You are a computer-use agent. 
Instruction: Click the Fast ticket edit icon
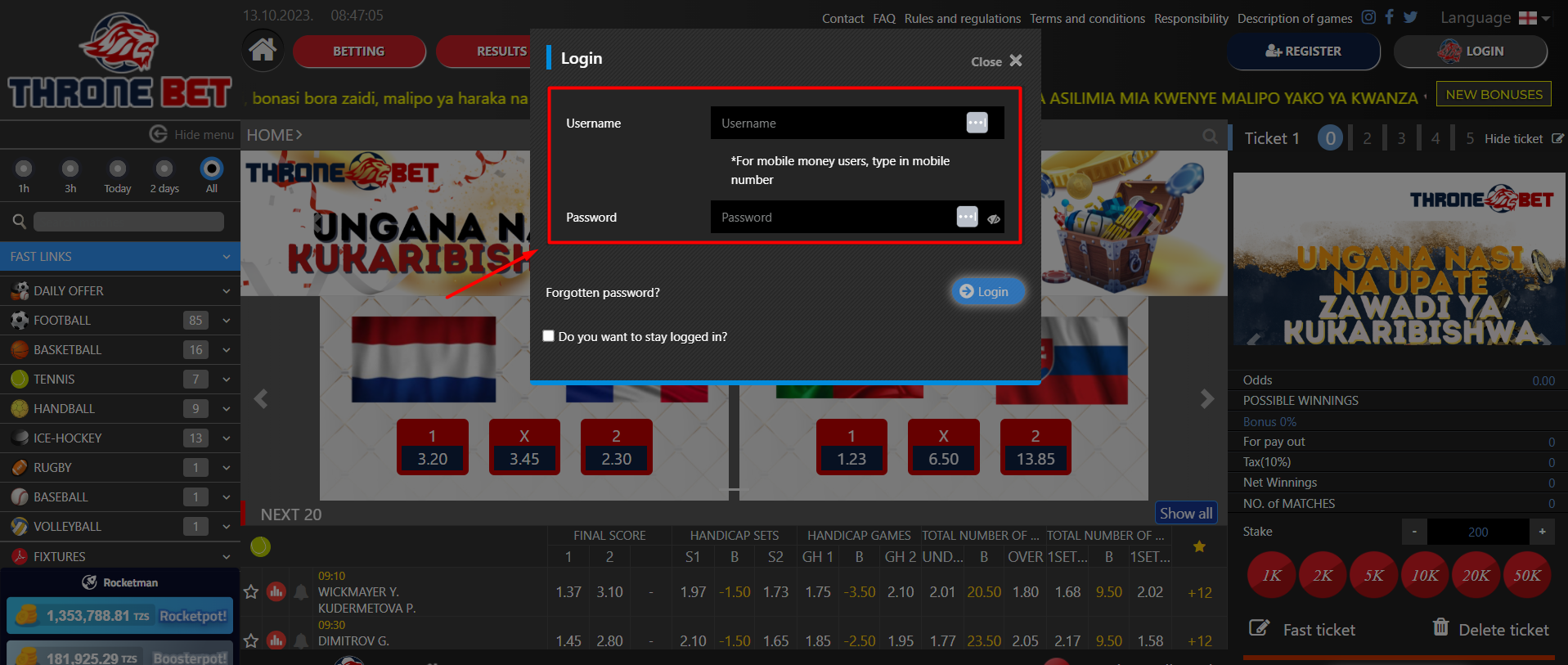[x=1259, y=628]
